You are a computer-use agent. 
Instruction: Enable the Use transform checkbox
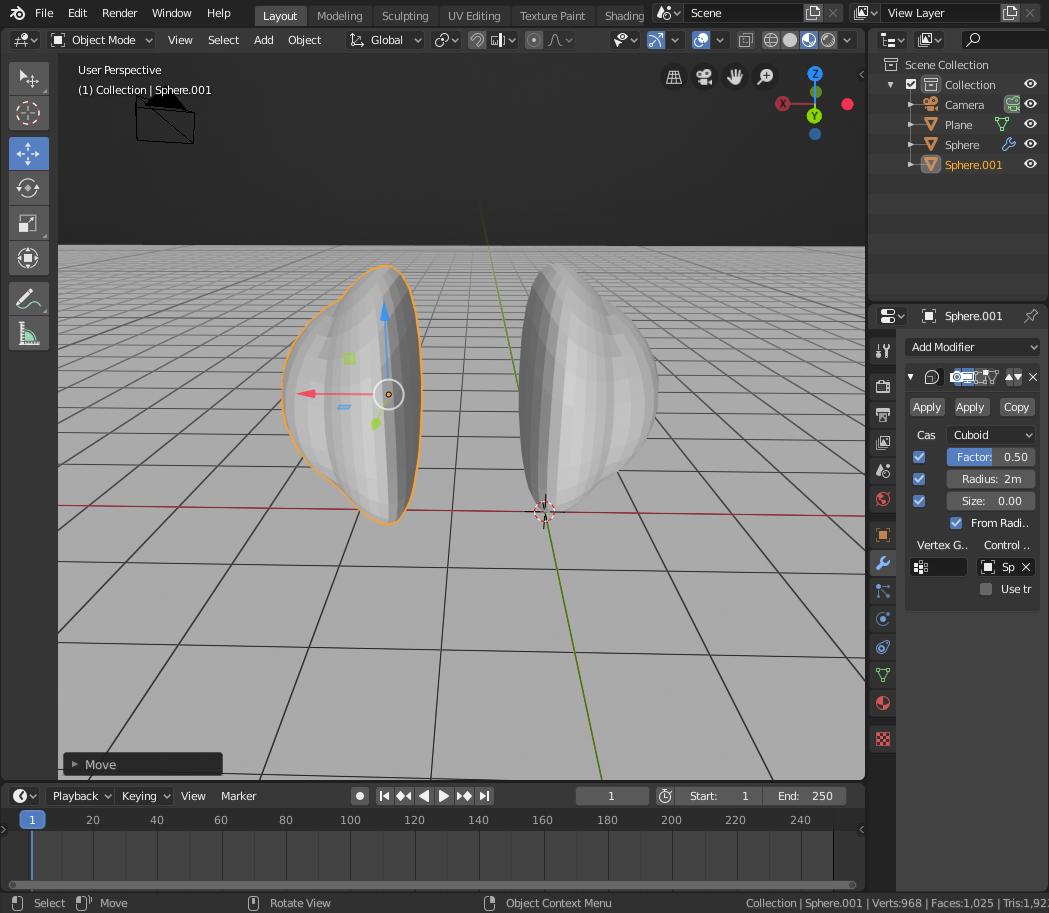pyautogui.click(x=986, y=589)
